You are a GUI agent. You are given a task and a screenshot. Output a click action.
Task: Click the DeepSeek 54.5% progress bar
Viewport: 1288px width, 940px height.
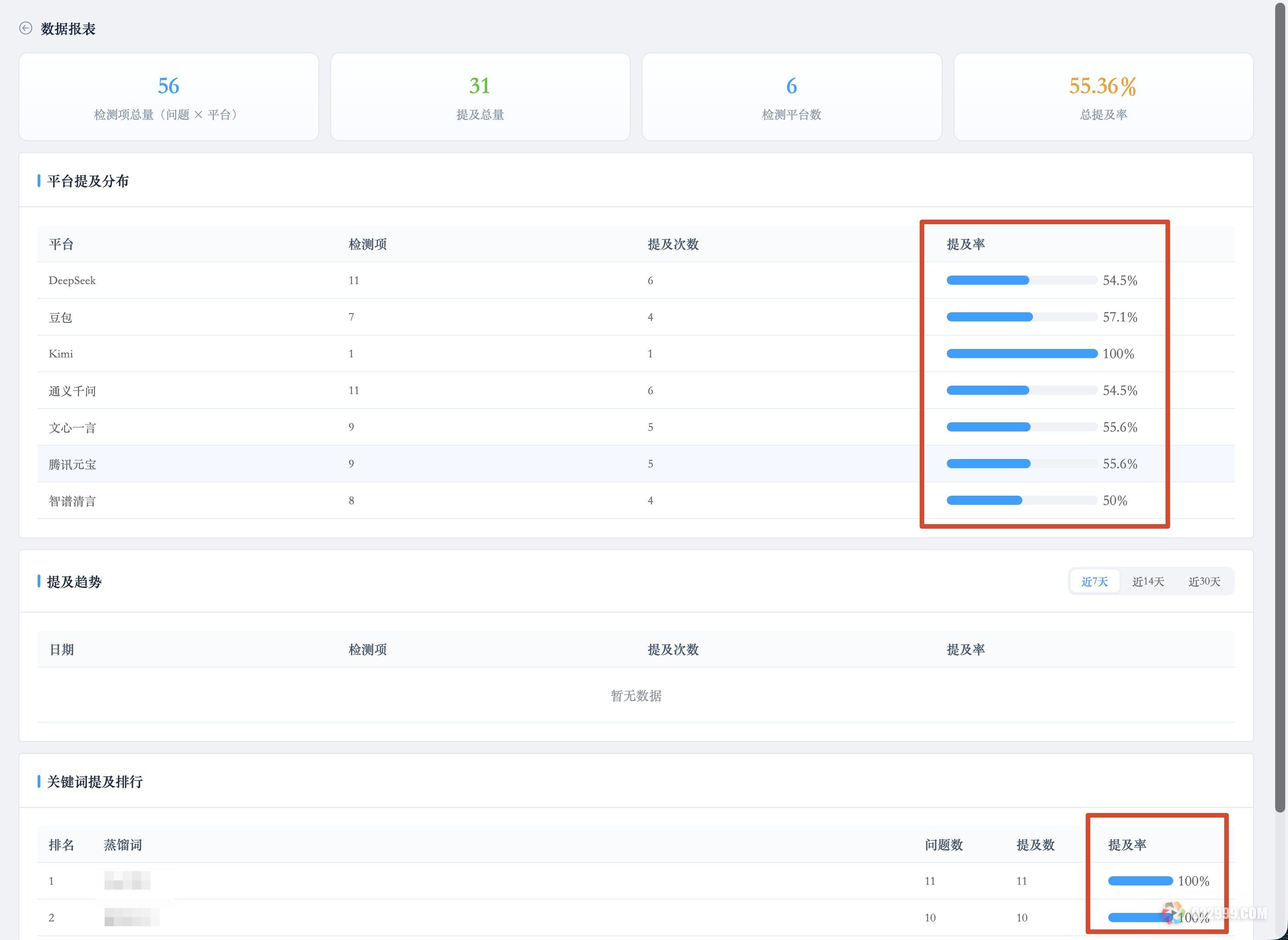tap(1022, 281)
